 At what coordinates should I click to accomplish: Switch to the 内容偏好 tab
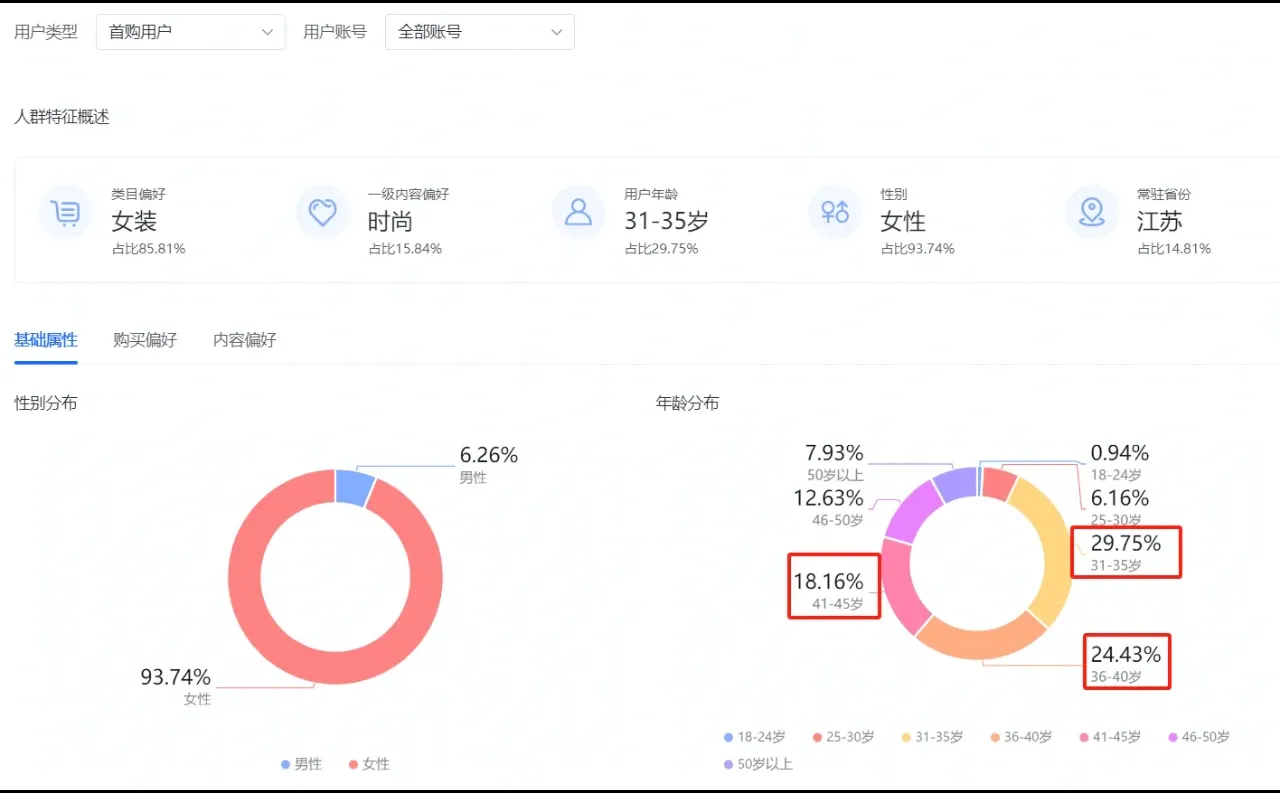[243, 340]
